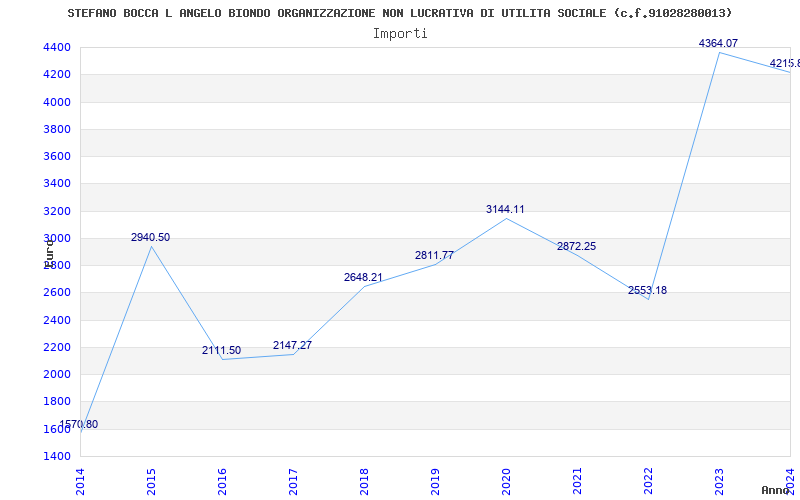Click the 2811.77 data label
Image resolution: width=800 pixels, height=500 pixels.
[x=434, y=255]
